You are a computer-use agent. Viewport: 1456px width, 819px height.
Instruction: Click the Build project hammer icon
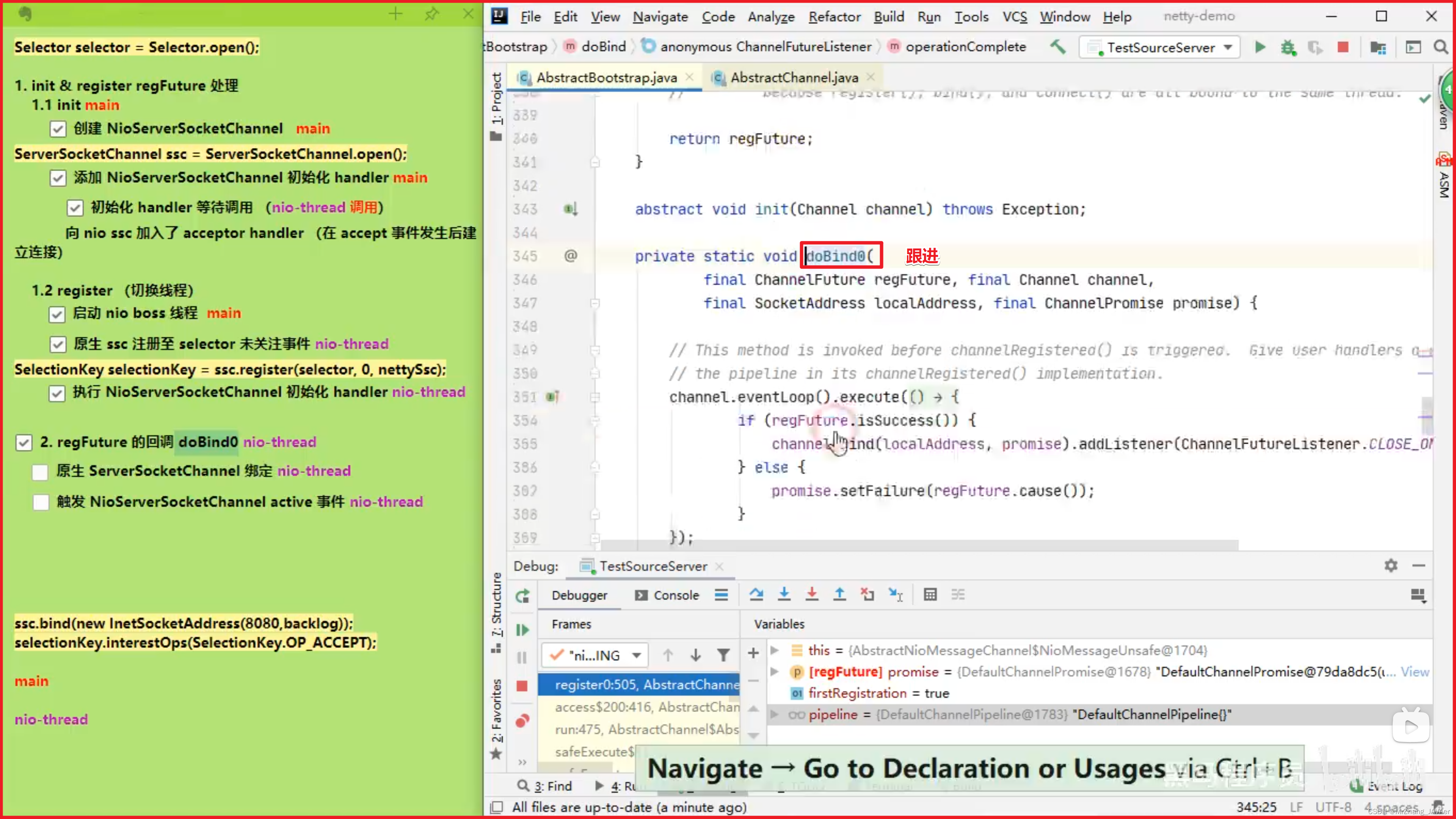[x=1058, y=47]
